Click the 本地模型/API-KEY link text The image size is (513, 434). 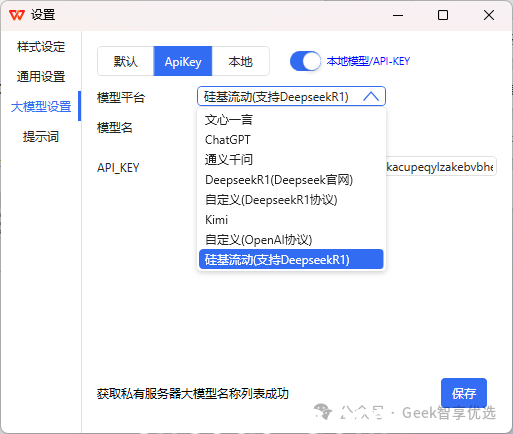coord(368,61)
